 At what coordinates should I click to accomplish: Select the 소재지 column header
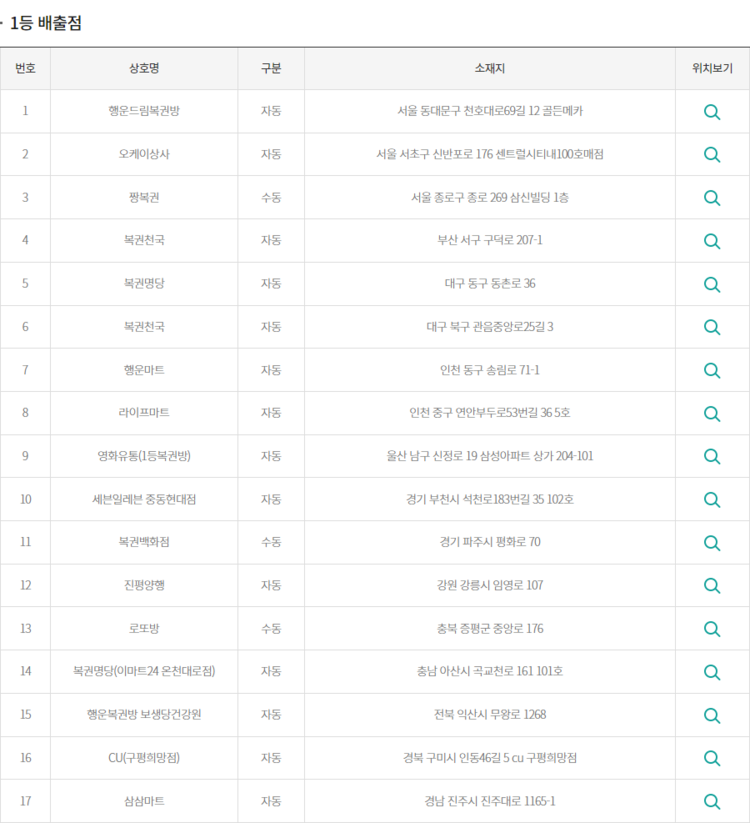click(x=490, y=68)
